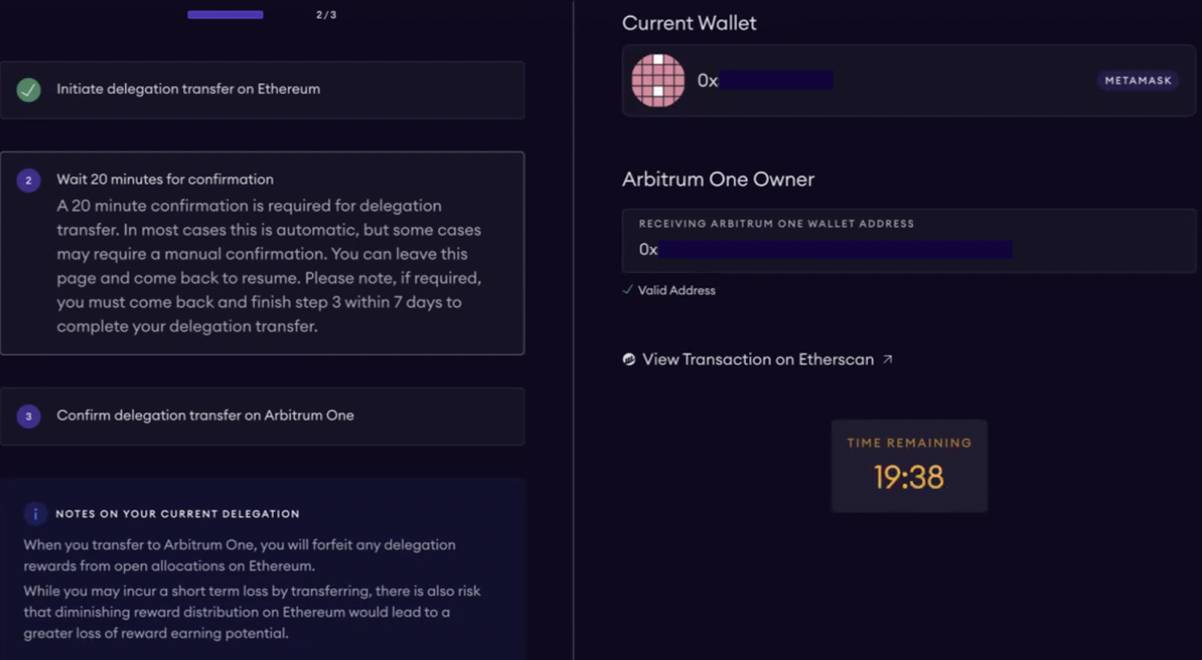Click the external link arrow after Etherscan
Screen dimensions: 1202x660
887,359
